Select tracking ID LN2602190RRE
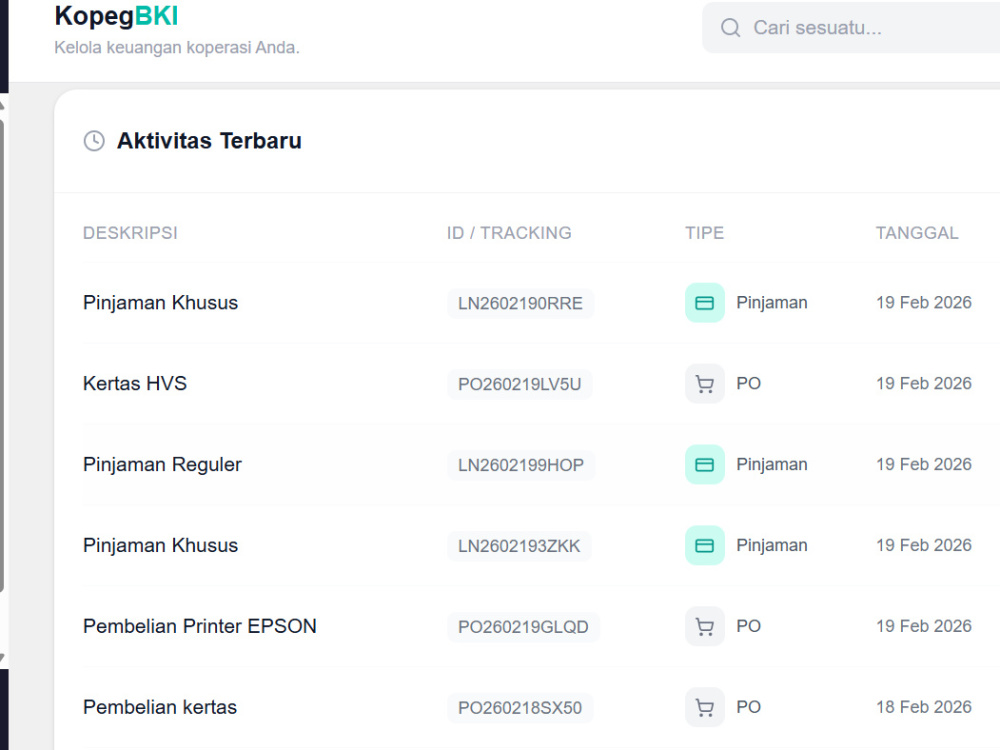Image resolution: width=1000 pixels, height=750 pixels. (x=520, y=304)
